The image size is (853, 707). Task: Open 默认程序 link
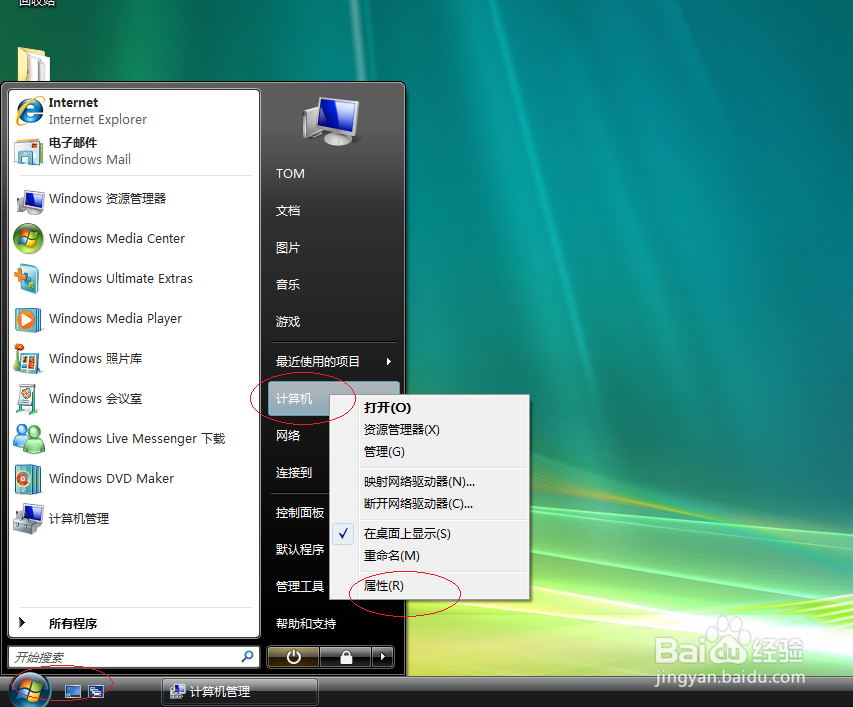pos(300,549)
